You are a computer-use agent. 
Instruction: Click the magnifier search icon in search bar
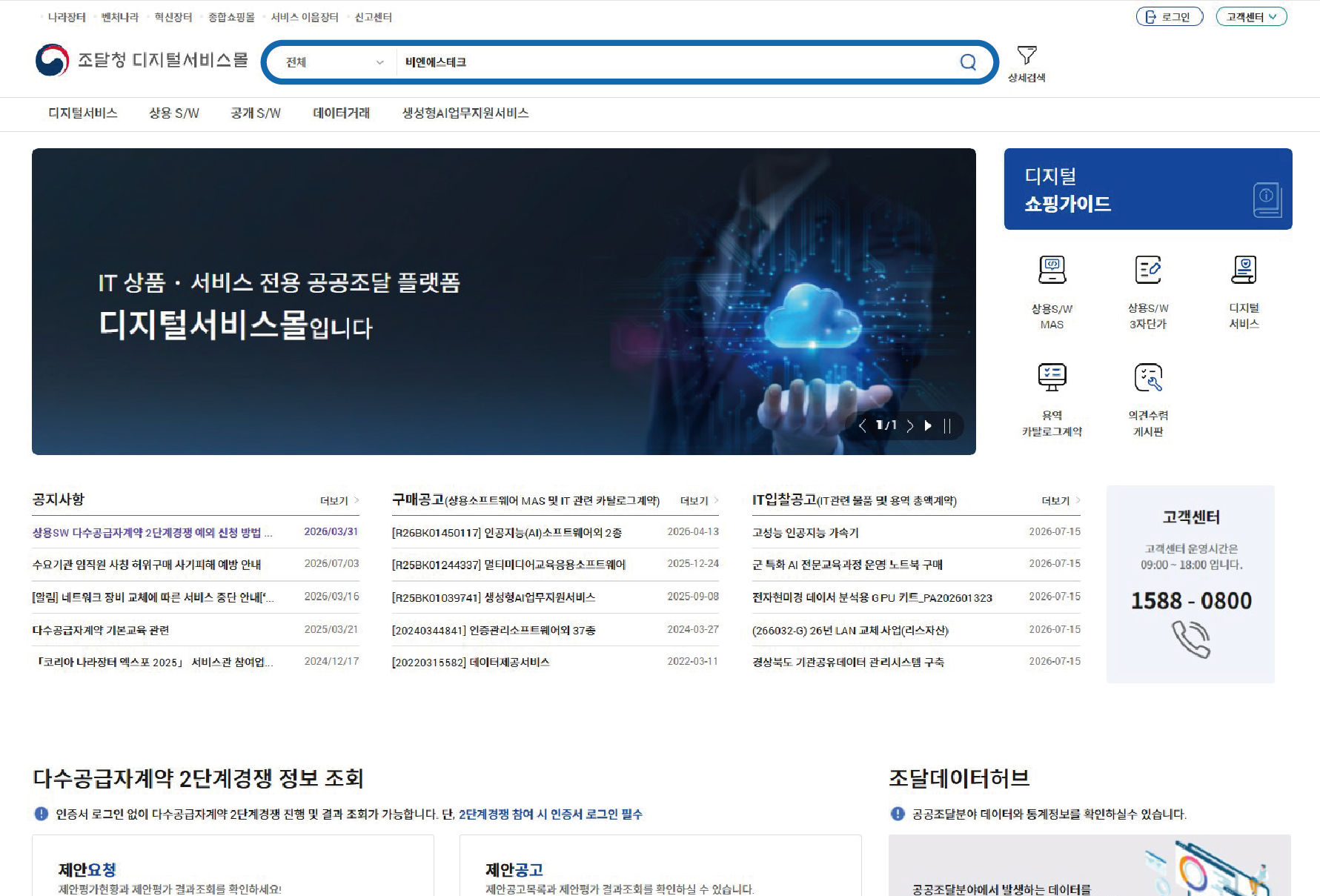[968, 62]
